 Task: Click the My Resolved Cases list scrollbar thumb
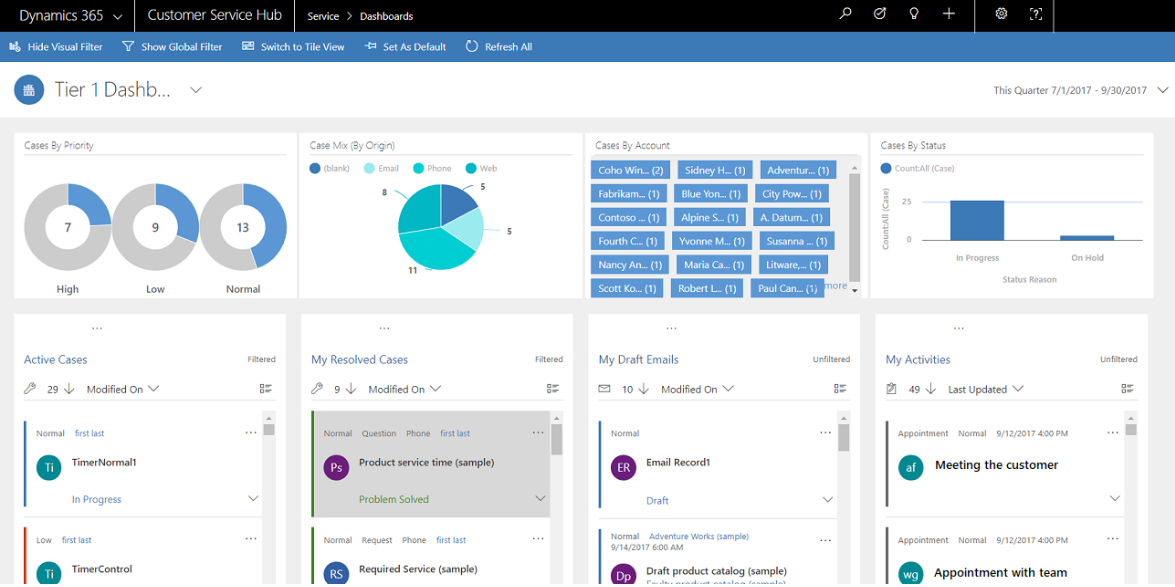(557, 439)
